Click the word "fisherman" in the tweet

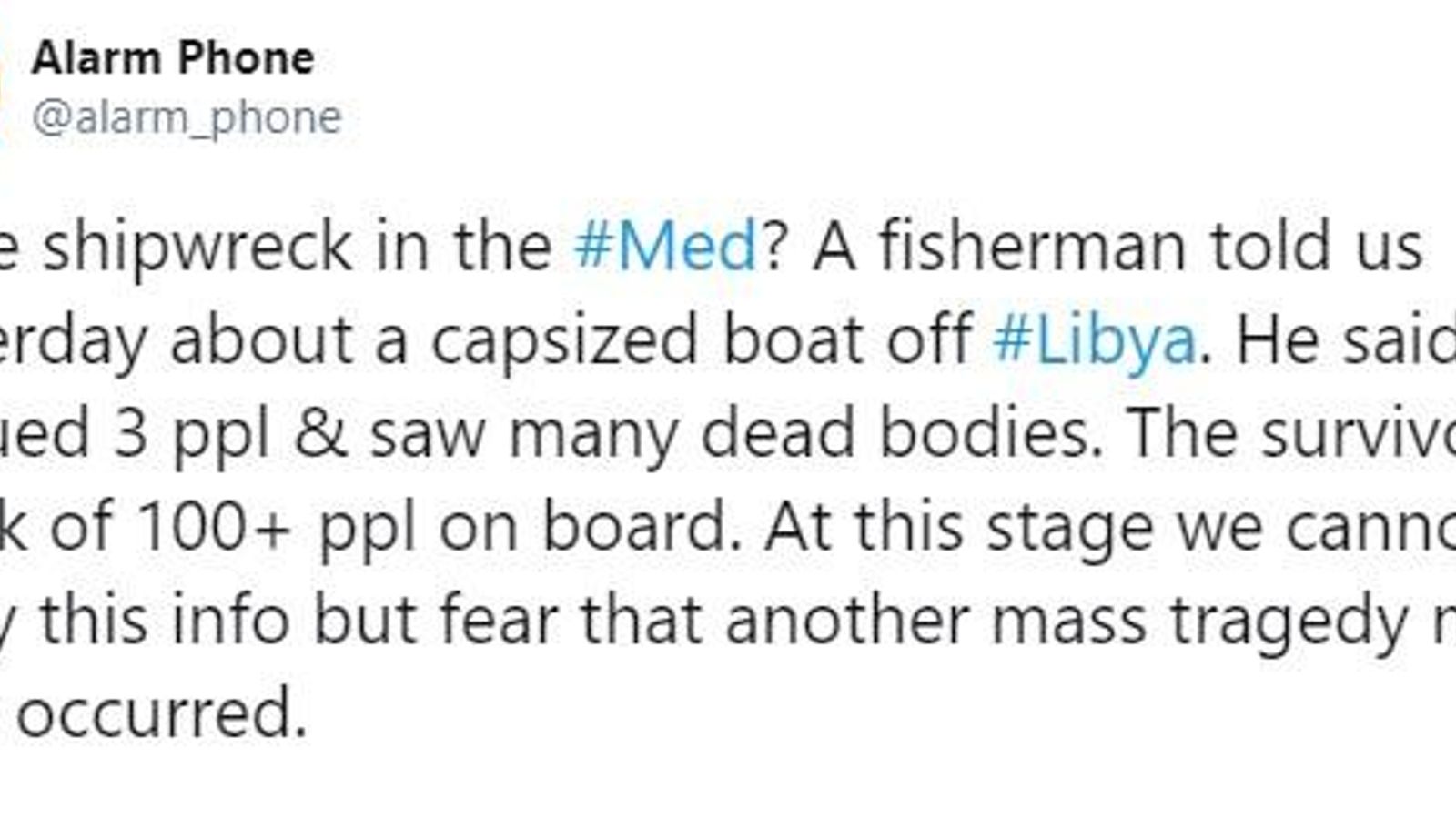tap(1033, 247)
